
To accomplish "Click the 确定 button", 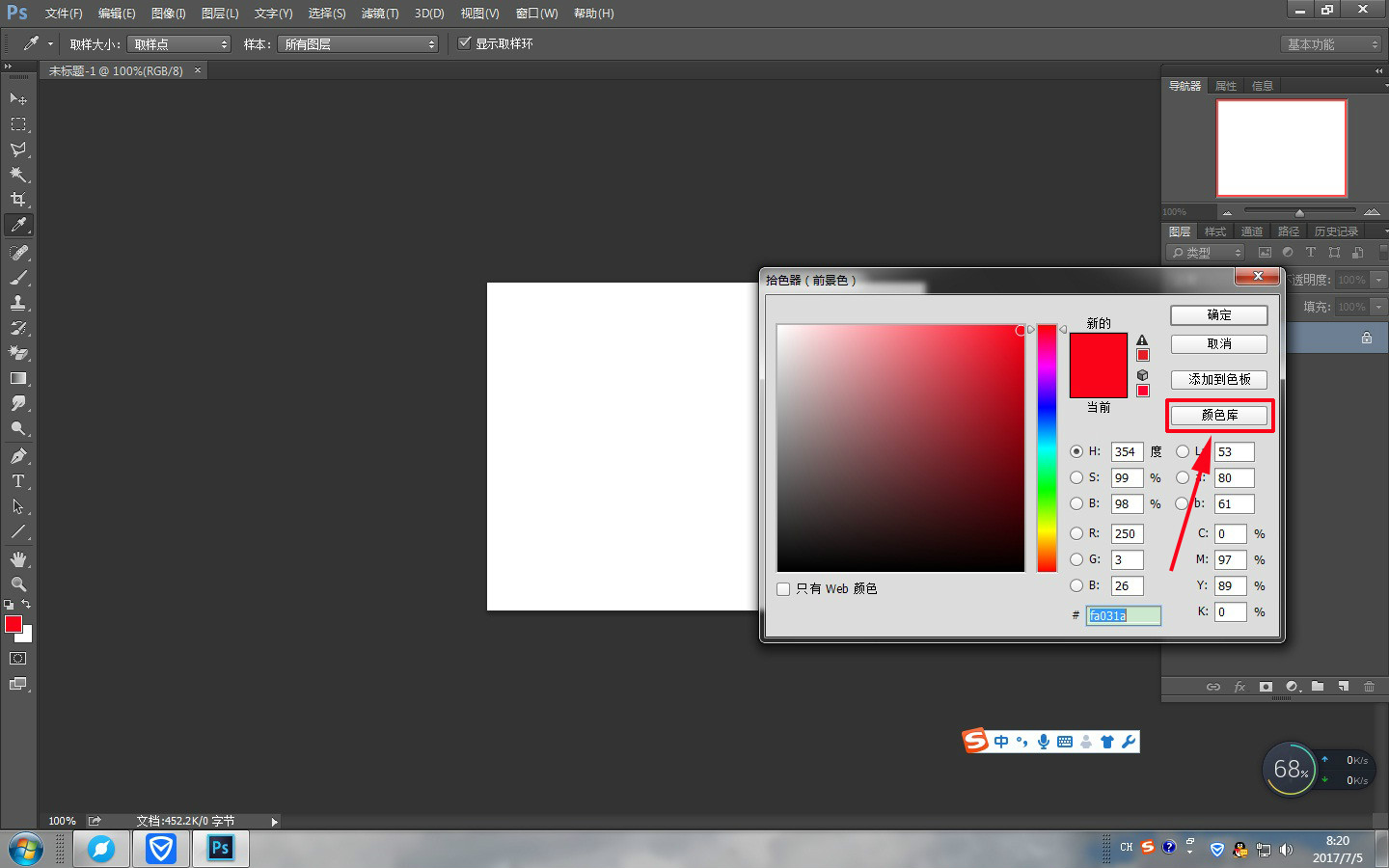I will point(1219,315).
